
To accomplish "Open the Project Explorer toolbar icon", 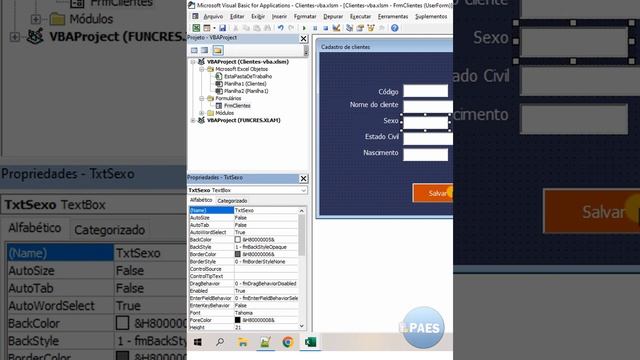I will tap(349, 28).
